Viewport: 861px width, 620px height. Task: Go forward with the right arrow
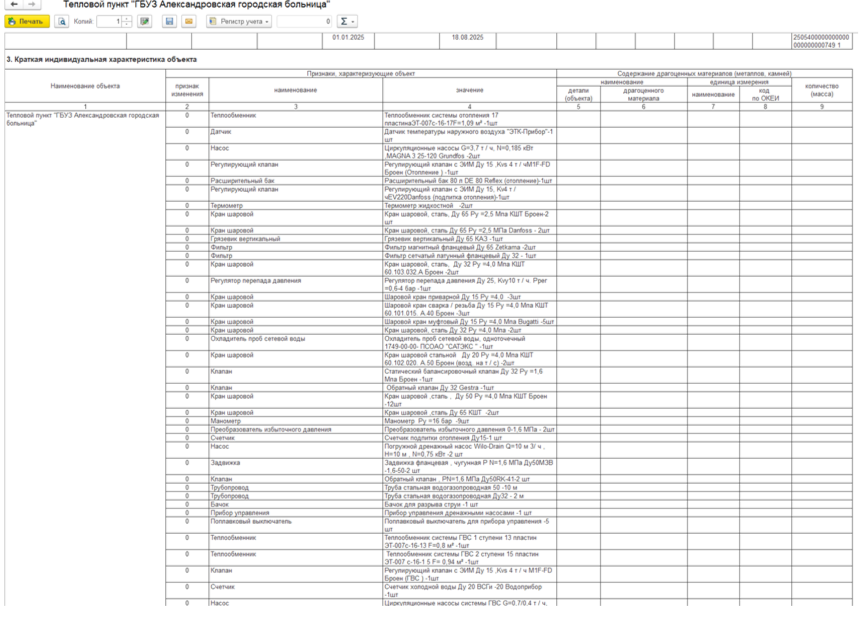tap(32, 4)
